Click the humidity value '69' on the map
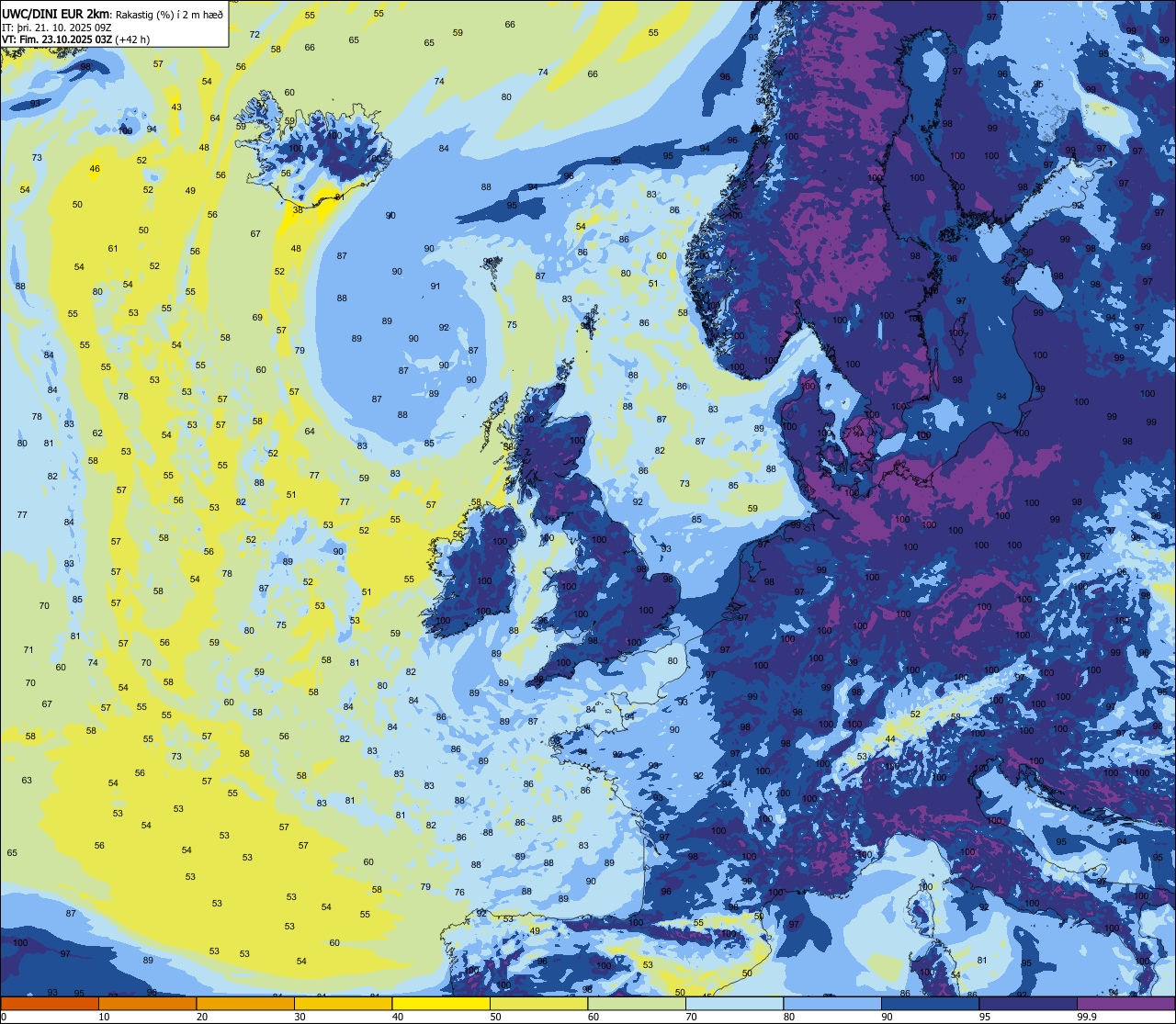This screenshot has width=1176, height=1024. 257,318
